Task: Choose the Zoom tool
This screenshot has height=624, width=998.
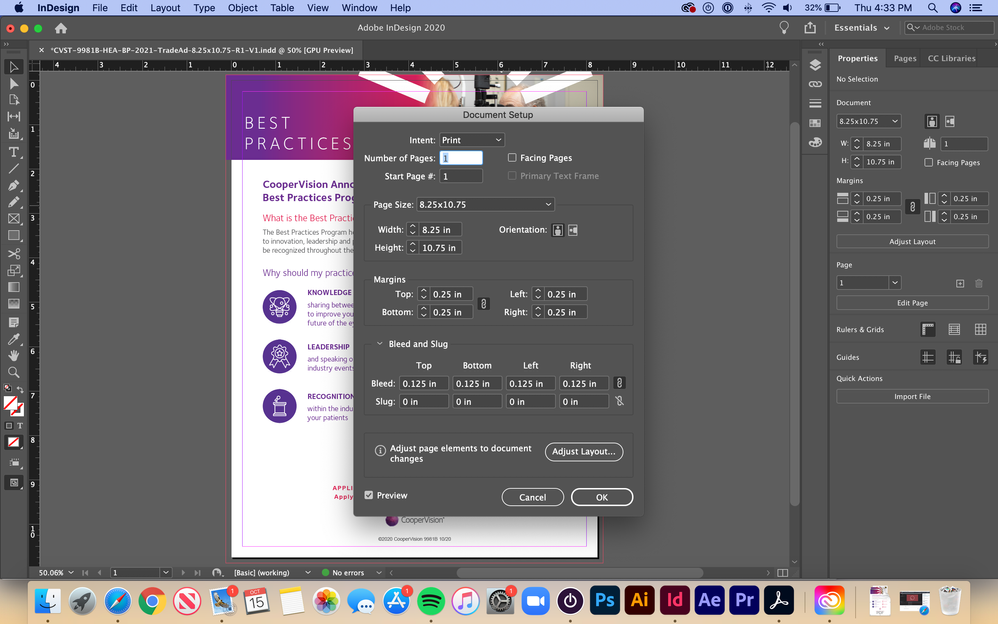Action: [13, 372]
